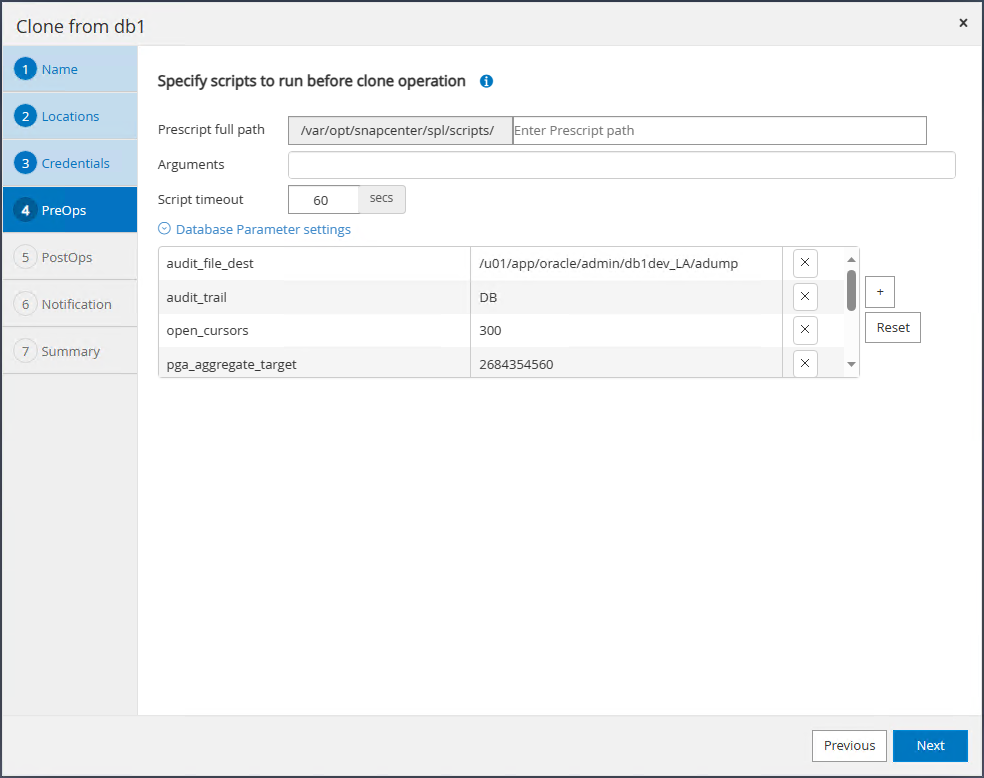The height and width of the screenshot is (778, 984).
Task: Focus the Arguments text field
Action: (x=621, y=165)
